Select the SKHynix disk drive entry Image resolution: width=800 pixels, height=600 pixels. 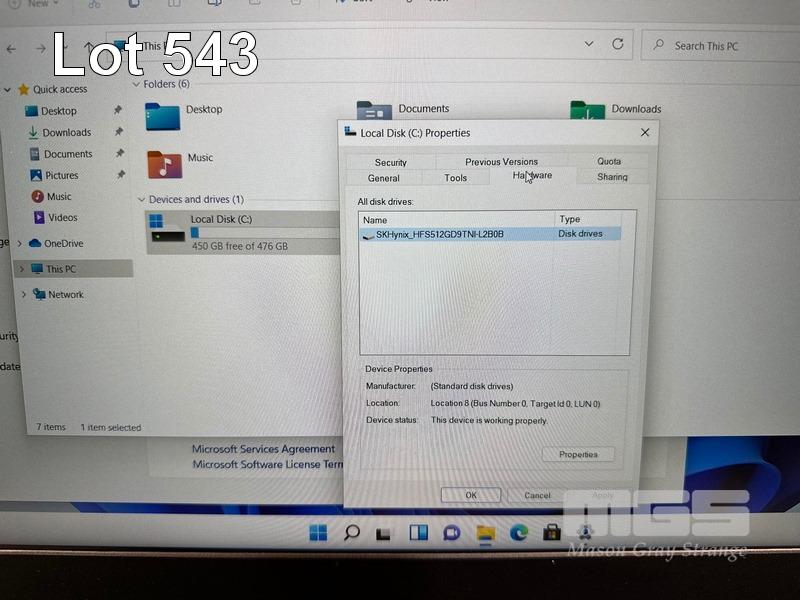point(440,234)
